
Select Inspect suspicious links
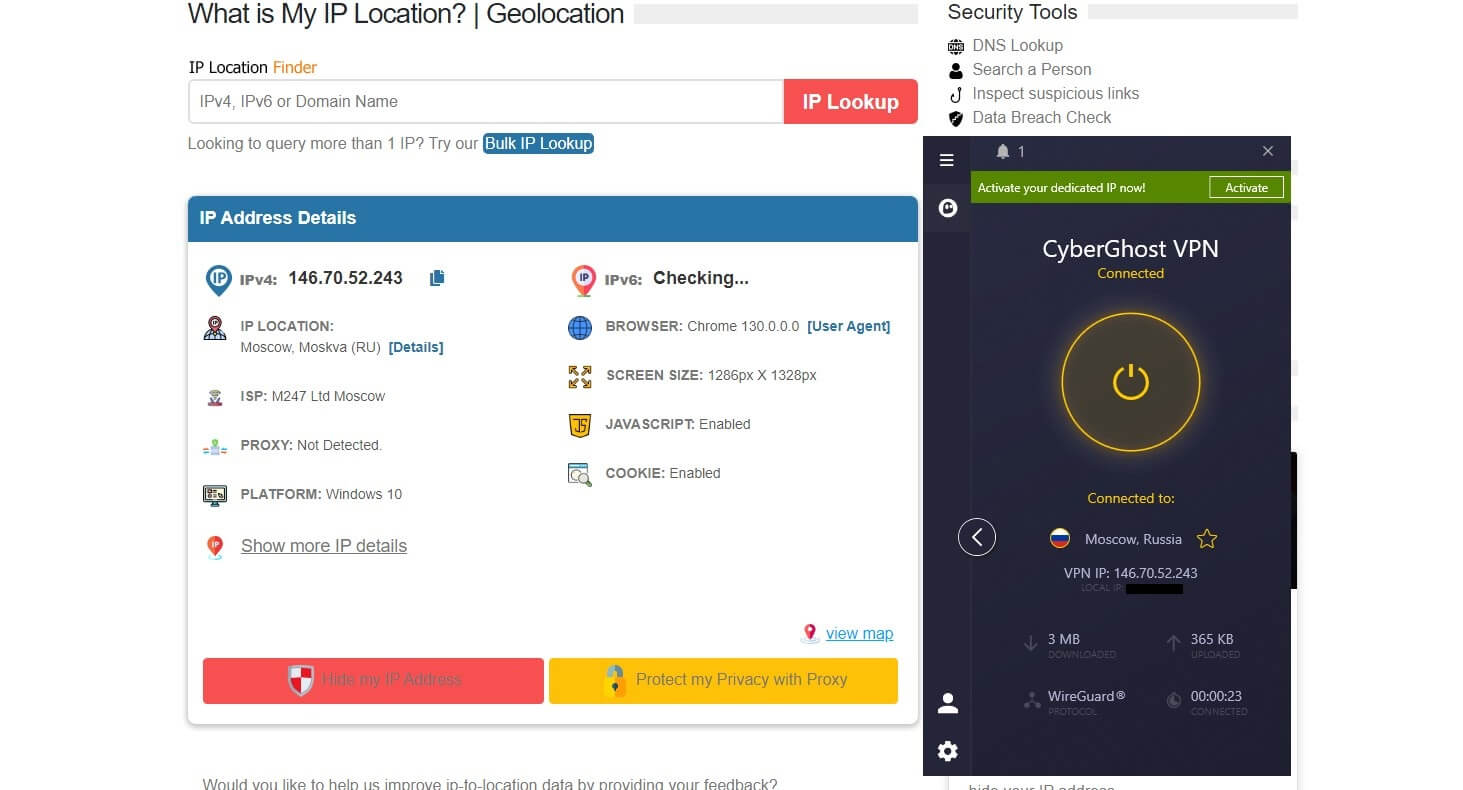[1055, 93]
